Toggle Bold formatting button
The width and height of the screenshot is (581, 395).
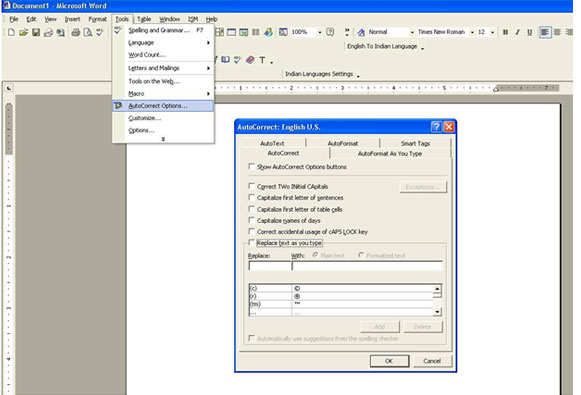(505, 32)
